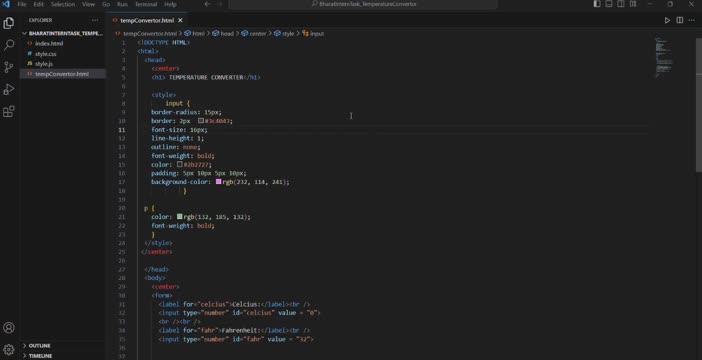Screen dimensions: 702x360
Task: Open the Source Control view
Action: click(9, 67)
